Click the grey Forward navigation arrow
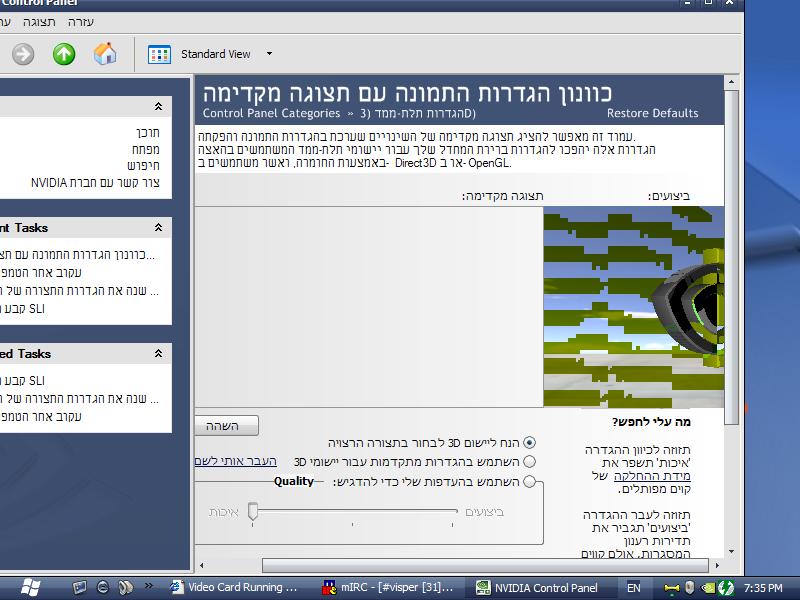This screenshot has width=800, height=600. coord(23,54)
